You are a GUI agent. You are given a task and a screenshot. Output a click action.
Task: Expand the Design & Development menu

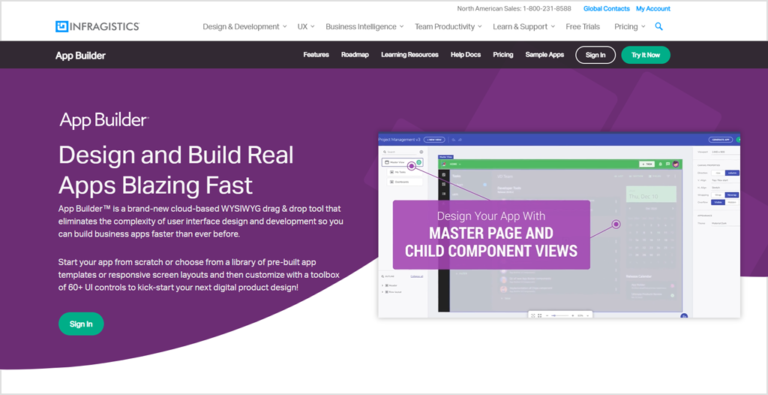coord(245,26)
